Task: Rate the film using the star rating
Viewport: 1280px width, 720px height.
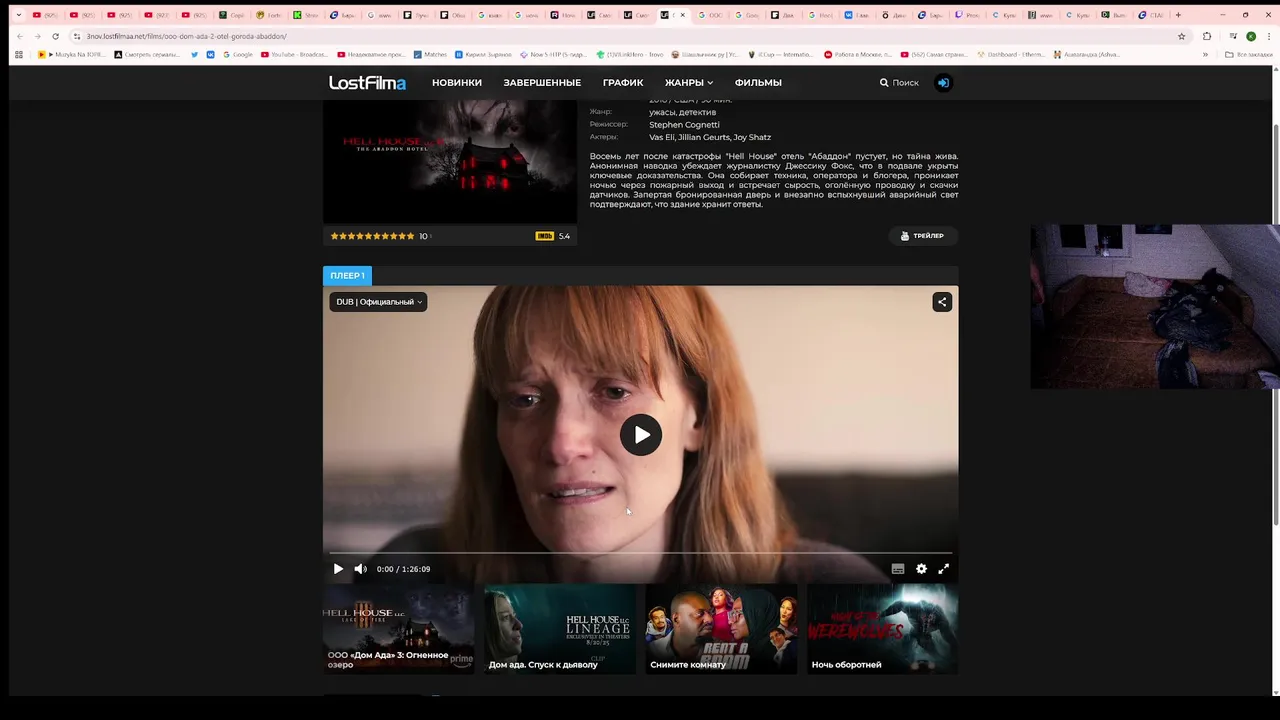Action: click(372, 236)
